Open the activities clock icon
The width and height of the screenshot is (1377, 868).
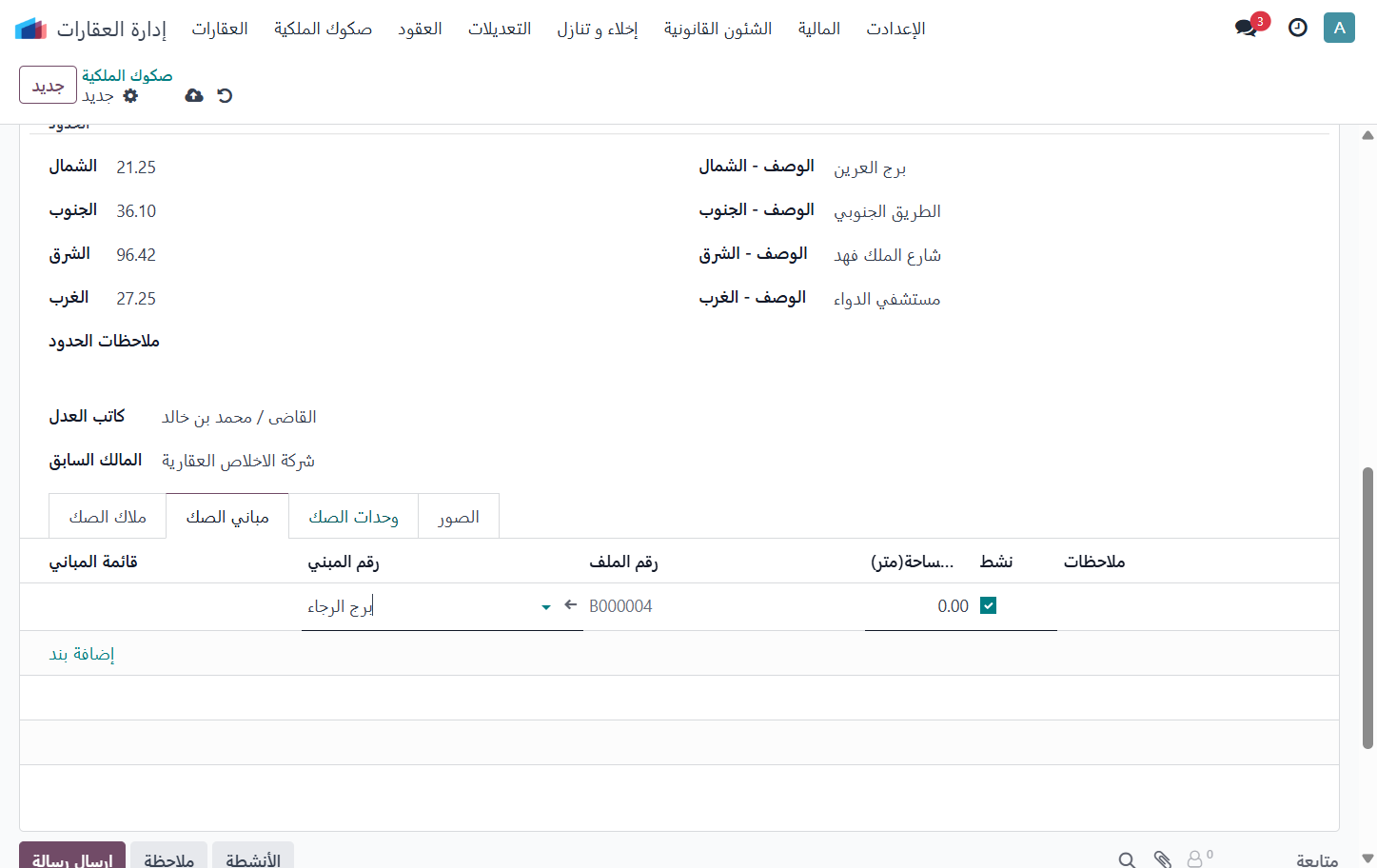coord(1298,28)
